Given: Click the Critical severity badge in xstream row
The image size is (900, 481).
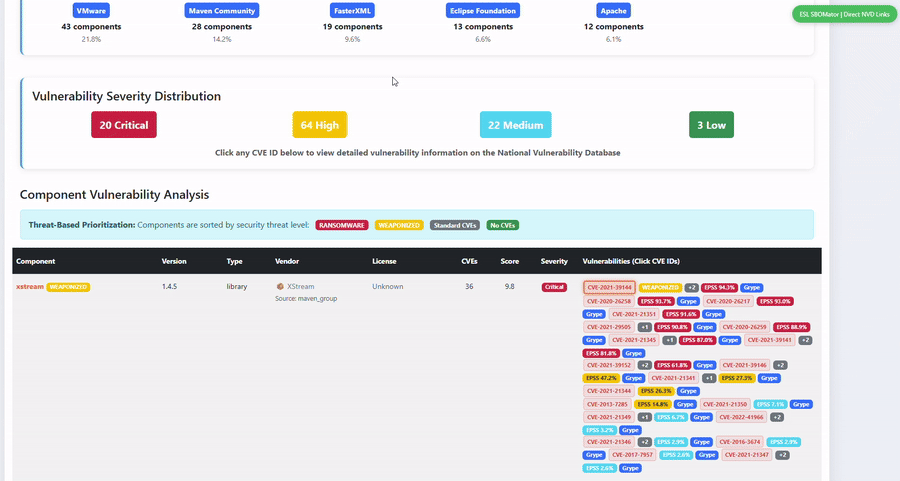Looking at the screenshot, I should tap(554, 287).
